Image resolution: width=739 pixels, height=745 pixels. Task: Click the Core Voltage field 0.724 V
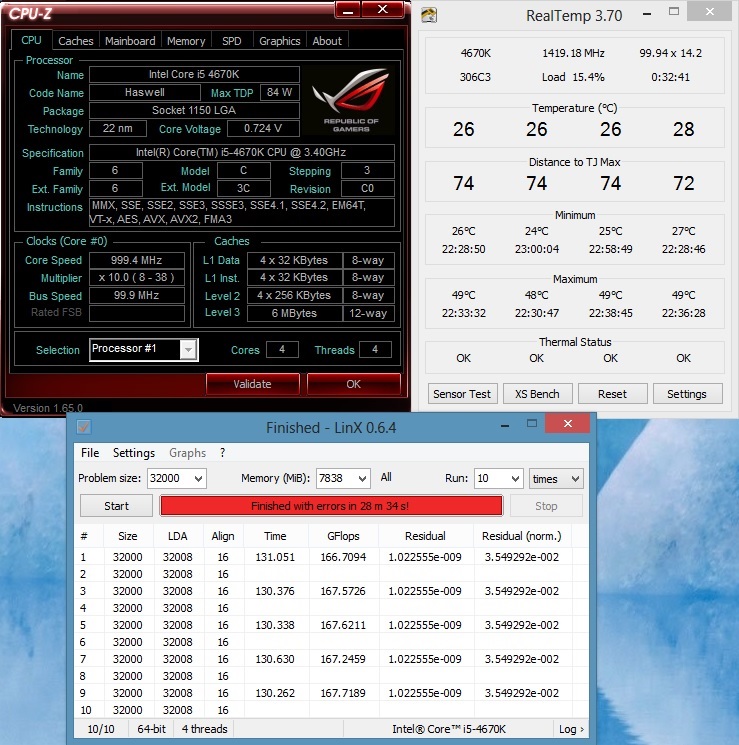(x=263, y=128)
